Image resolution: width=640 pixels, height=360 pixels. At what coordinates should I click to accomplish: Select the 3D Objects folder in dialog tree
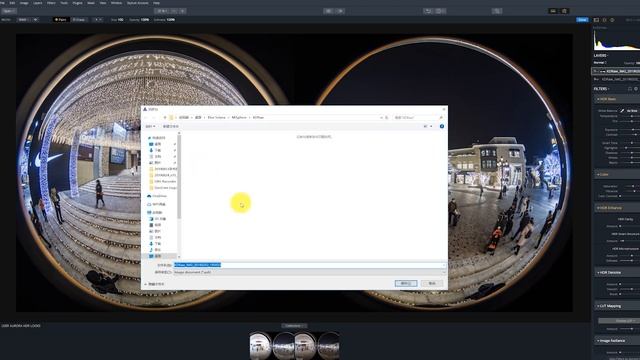157,219
